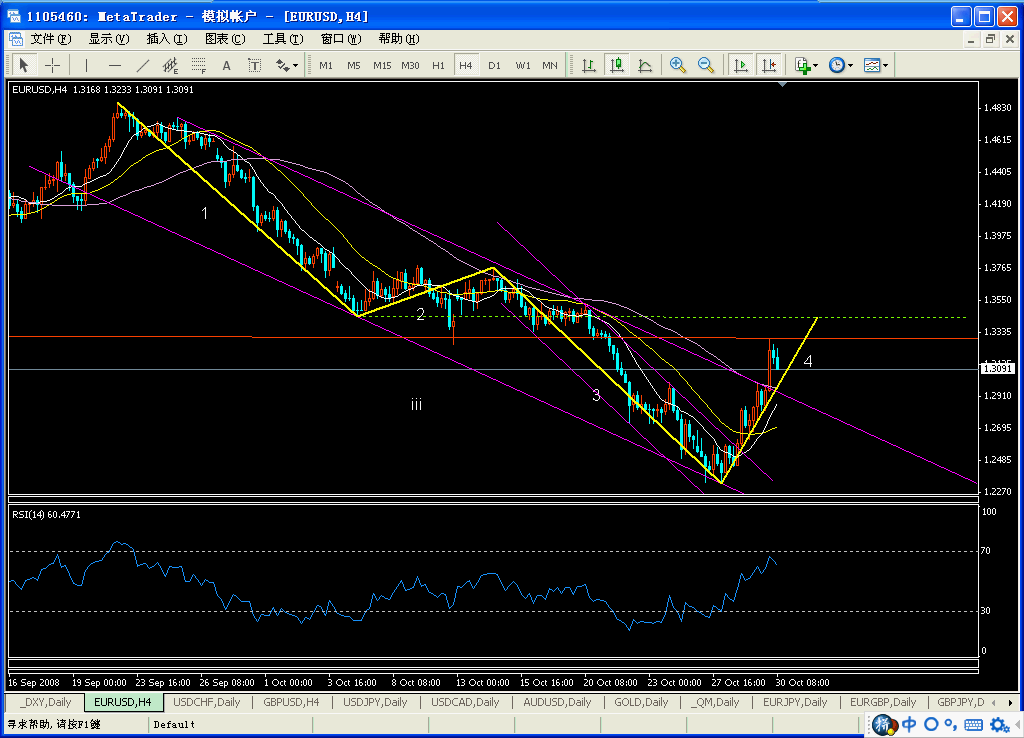The height and width of the screenshot is (738, 1024).
Task: Set timeframe to W1
Action: 522,65
